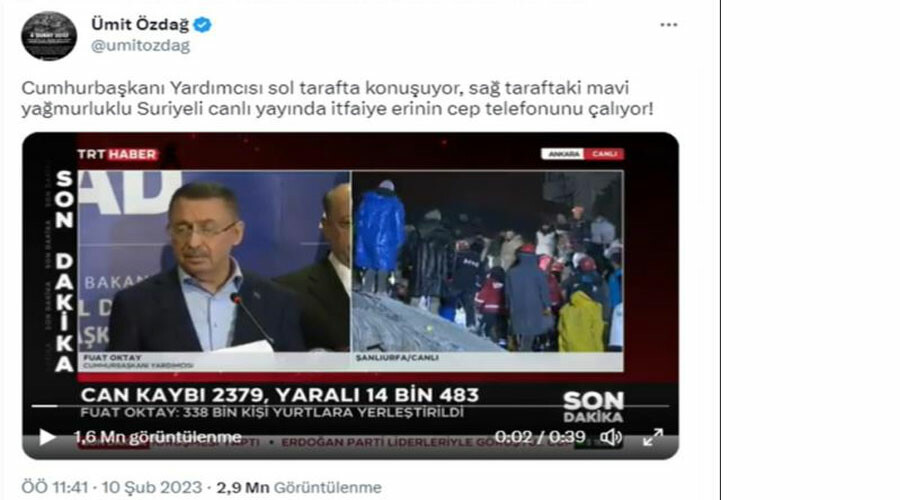Click the TRT Haber logo in the video
This screenshot has width=900, height=500.
click(x=118, y=154)
